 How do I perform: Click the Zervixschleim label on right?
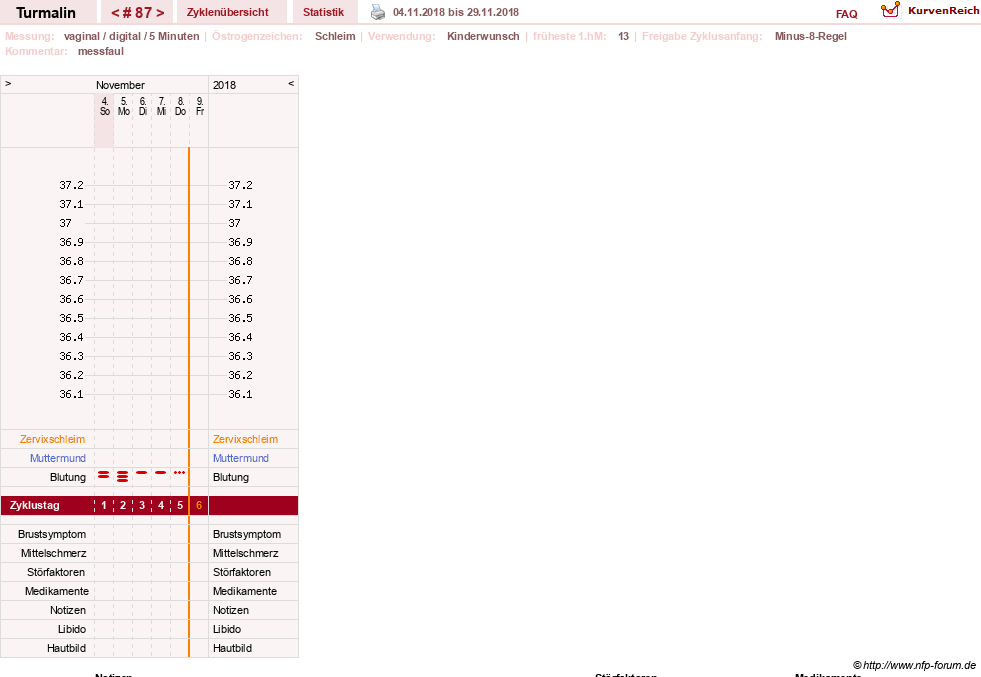pos(245,439)
